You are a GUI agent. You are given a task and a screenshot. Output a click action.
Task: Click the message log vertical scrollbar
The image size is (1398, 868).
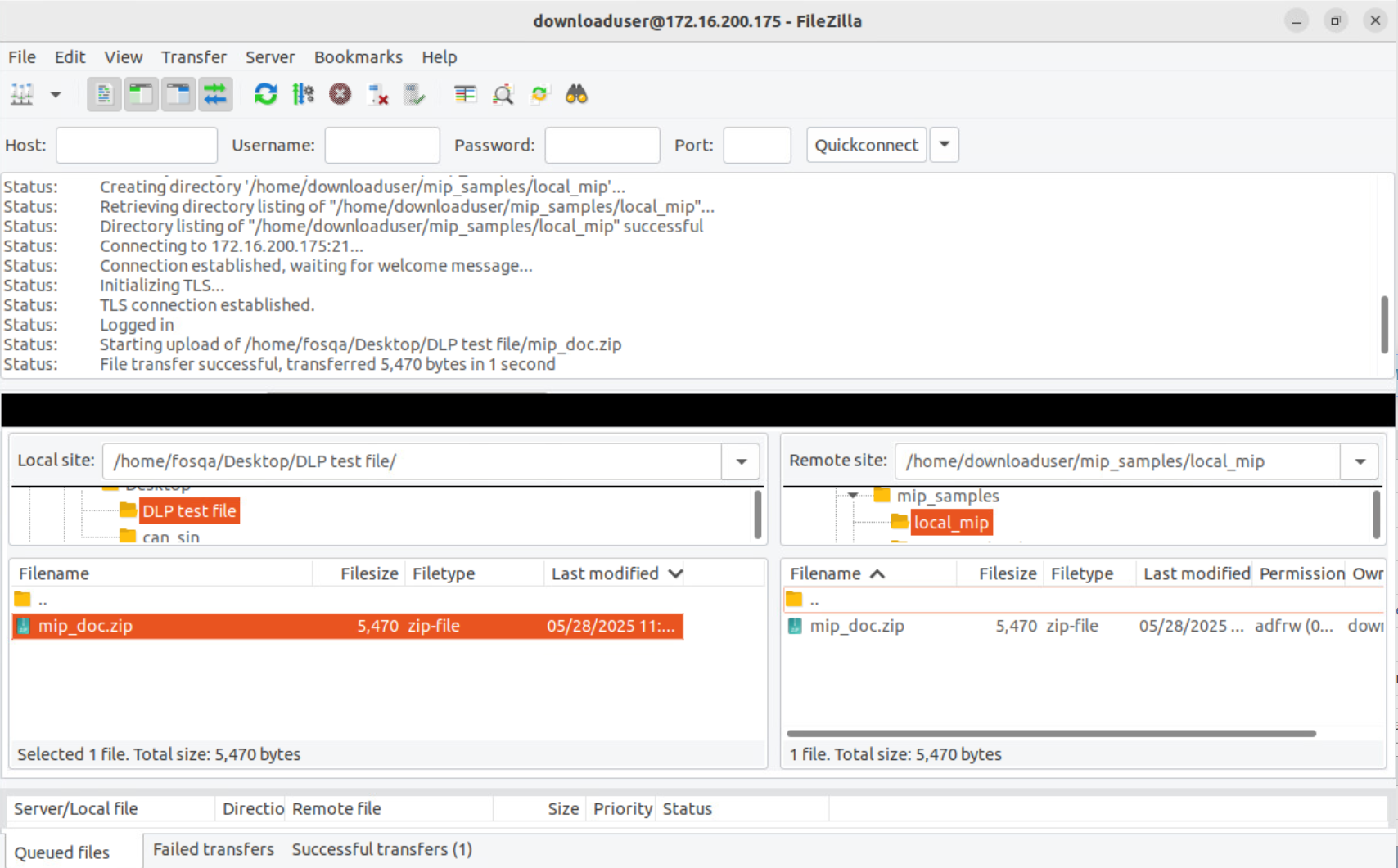click(1384, 325)
